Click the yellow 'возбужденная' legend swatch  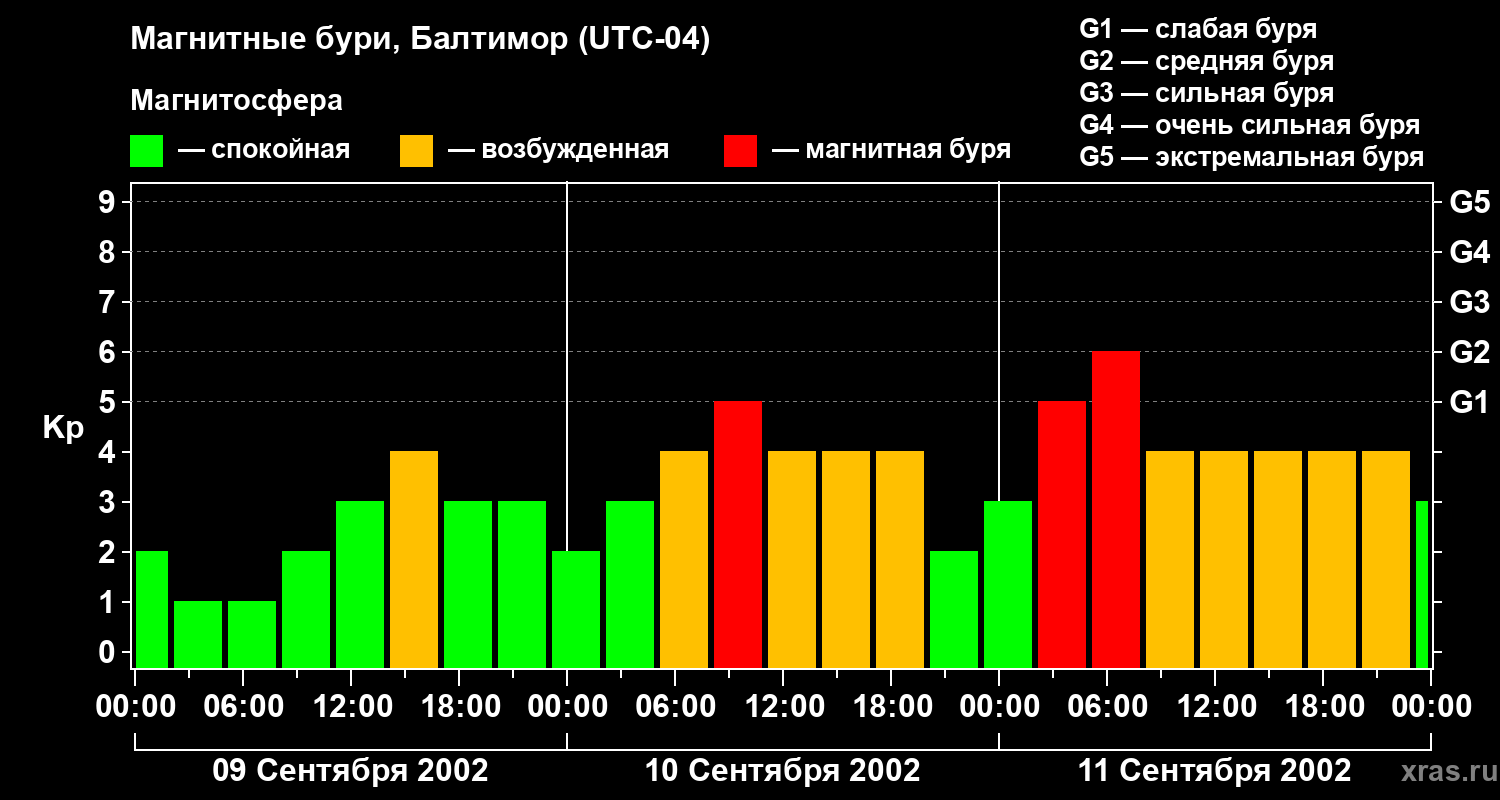(x=416, y=151)
